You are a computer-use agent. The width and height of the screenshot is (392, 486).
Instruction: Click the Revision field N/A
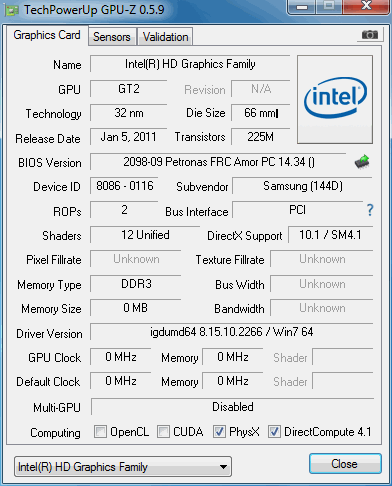(261, 89)
